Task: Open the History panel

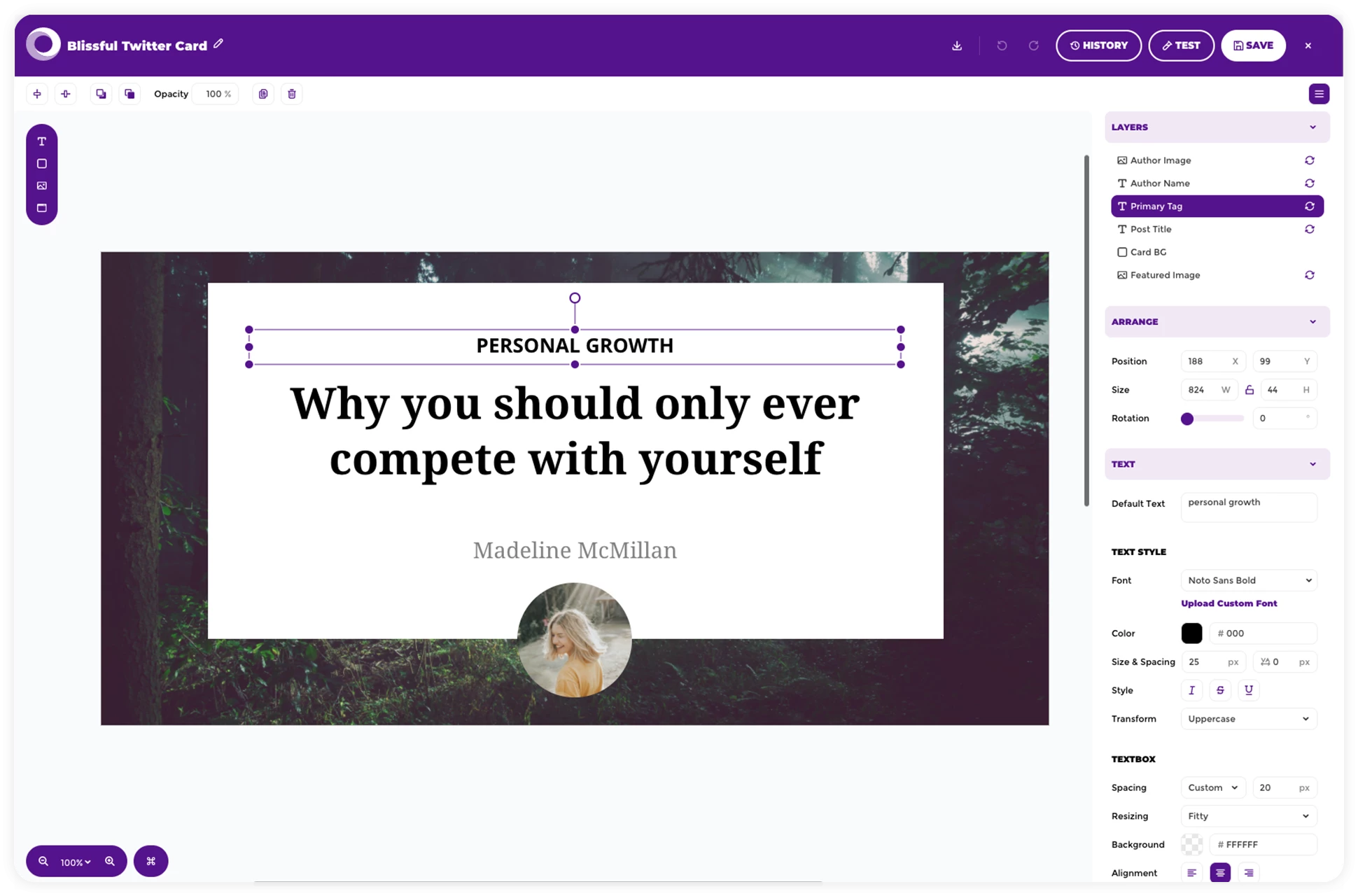Action: click(1098, 45)
